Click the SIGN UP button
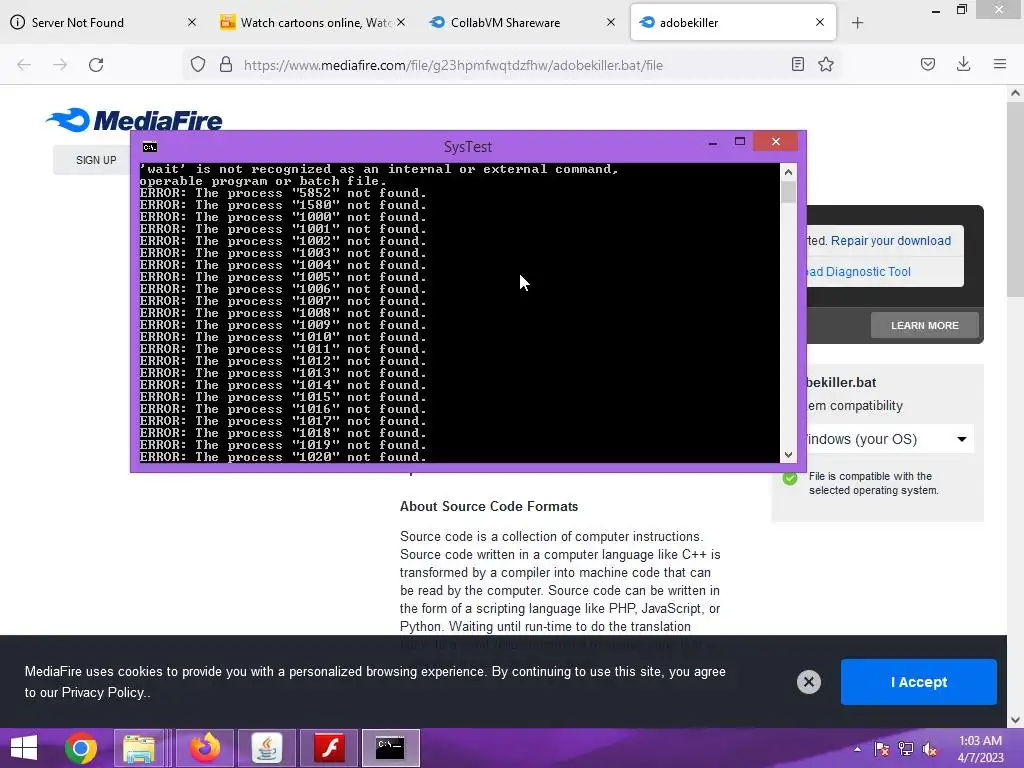1024x768 pixels. 96,160
